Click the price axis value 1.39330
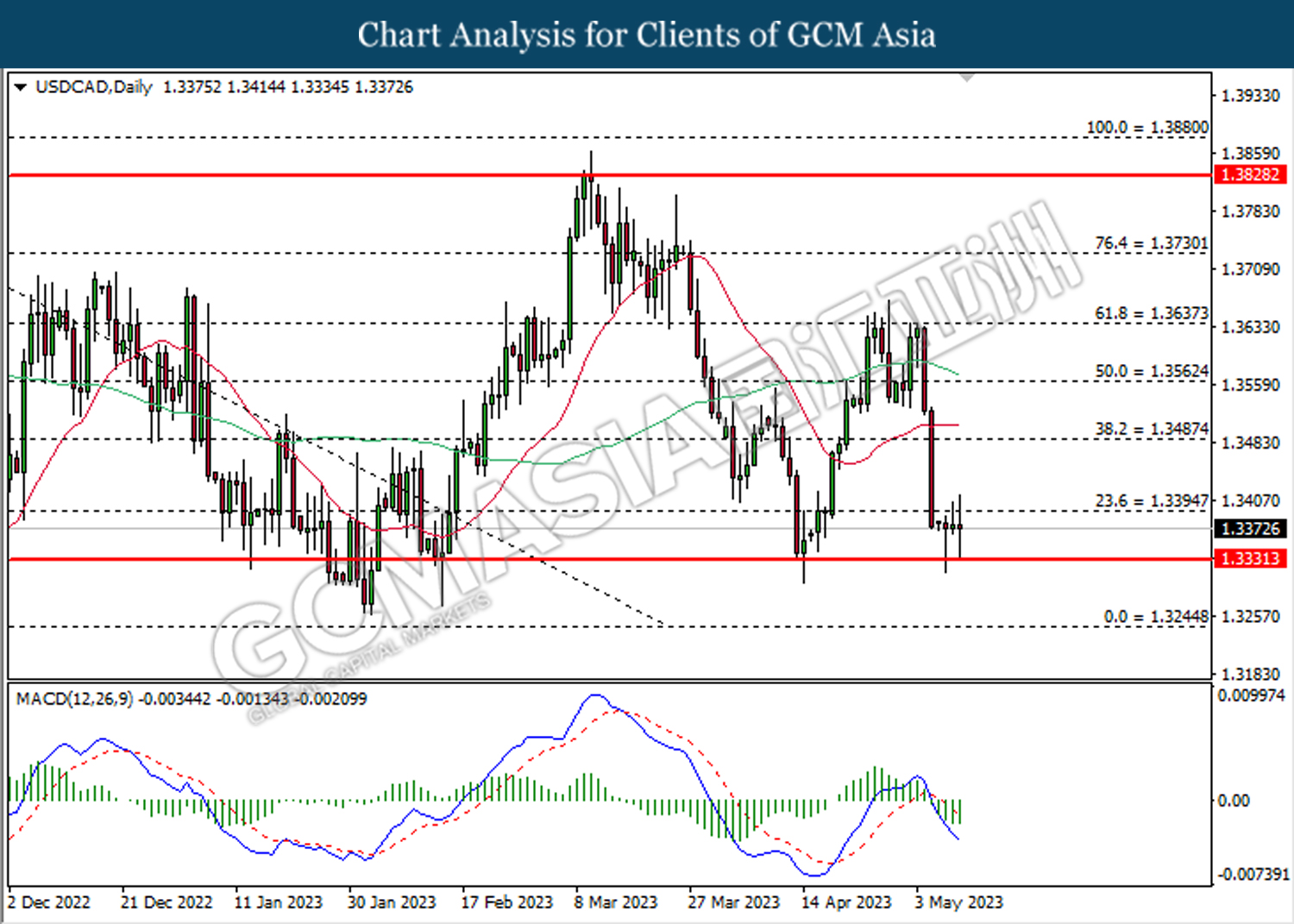 1251,96
